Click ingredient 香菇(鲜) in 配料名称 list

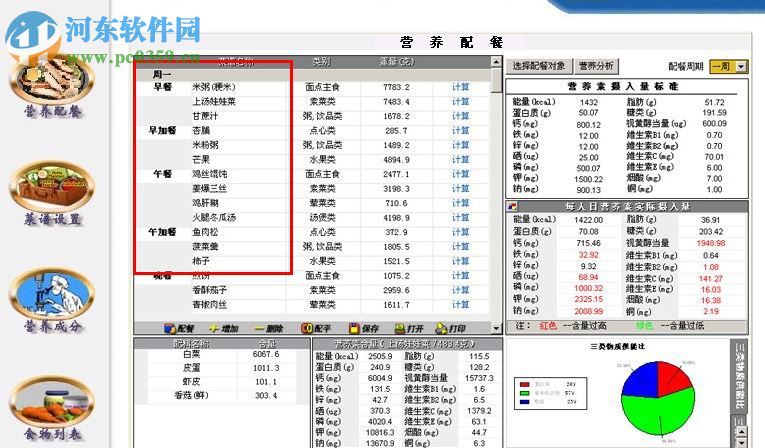point(191,395)
